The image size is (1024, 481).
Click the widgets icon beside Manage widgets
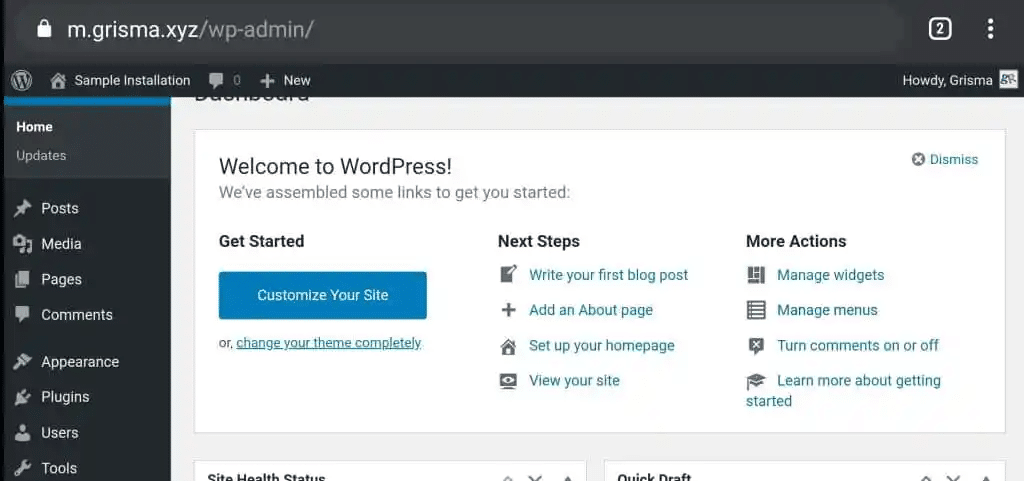click(x=756, y=275)
